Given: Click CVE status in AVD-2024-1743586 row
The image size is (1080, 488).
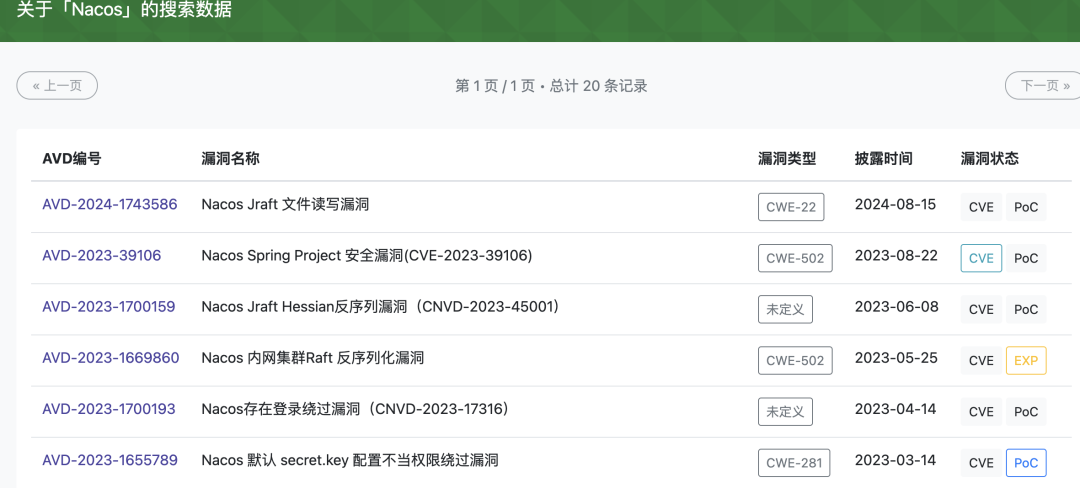Looking at the screenshot, I should [x=981, y=207].
